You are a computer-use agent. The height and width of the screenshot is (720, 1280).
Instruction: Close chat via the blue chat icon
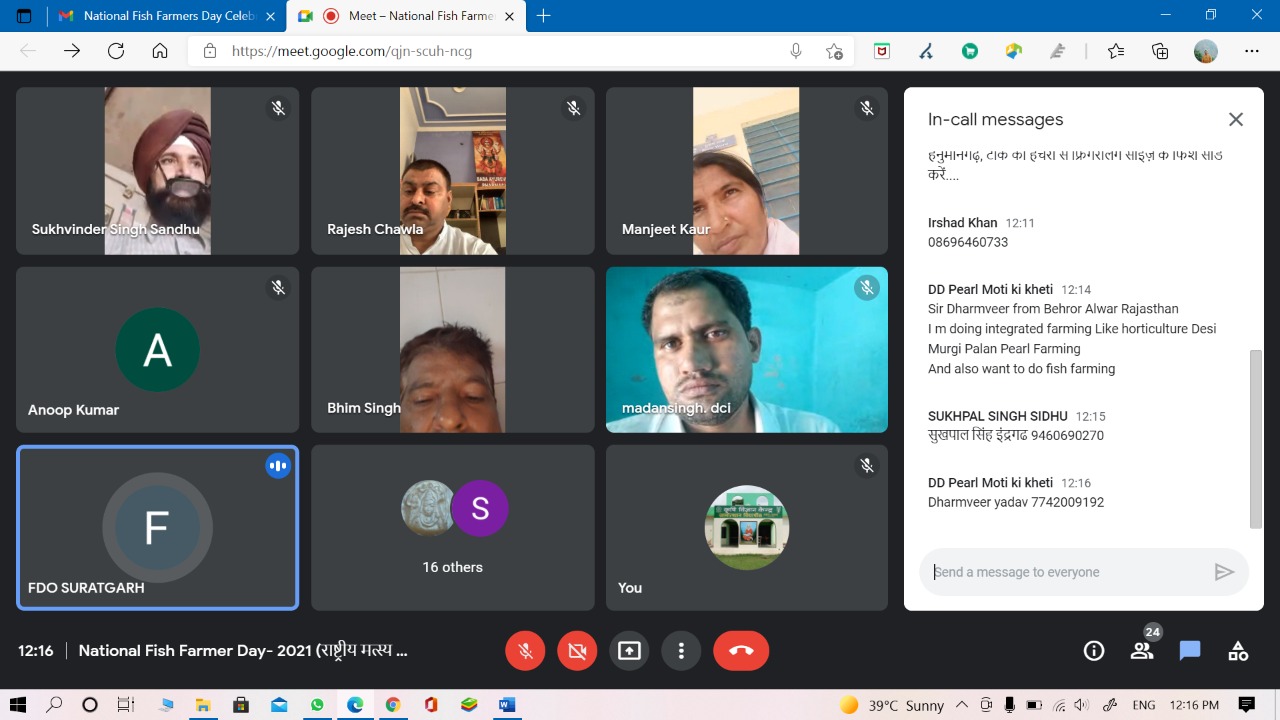1189,651
